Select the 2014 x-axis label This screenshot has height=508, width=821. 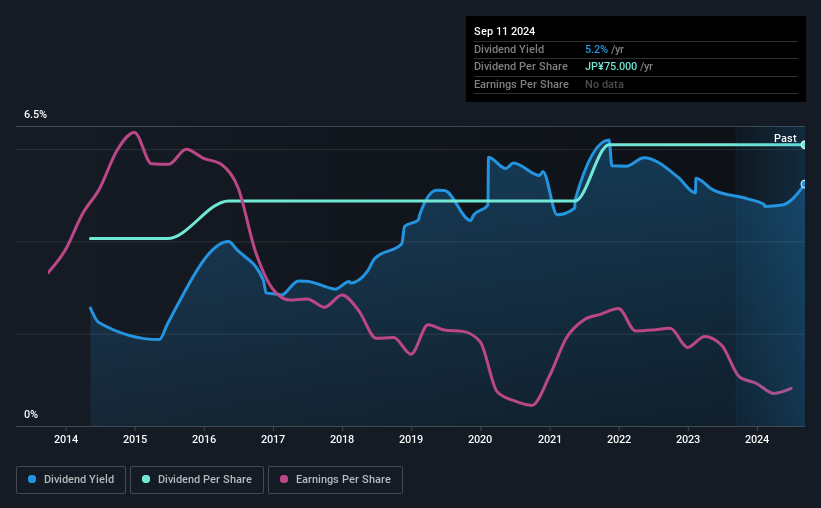[x=66, y=439]
